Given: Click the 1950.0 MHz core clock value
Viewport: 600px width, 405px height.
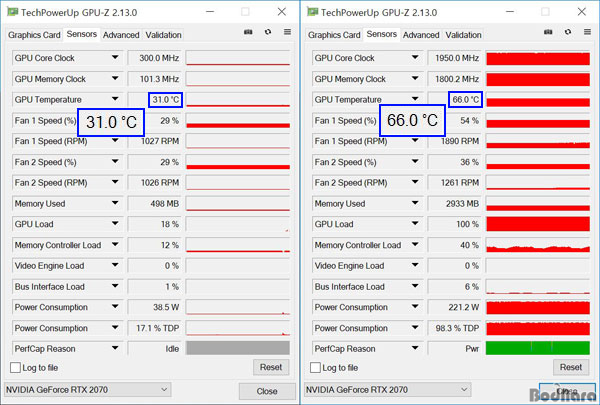Looking at the screenshot, I should (x=457, y=58).
